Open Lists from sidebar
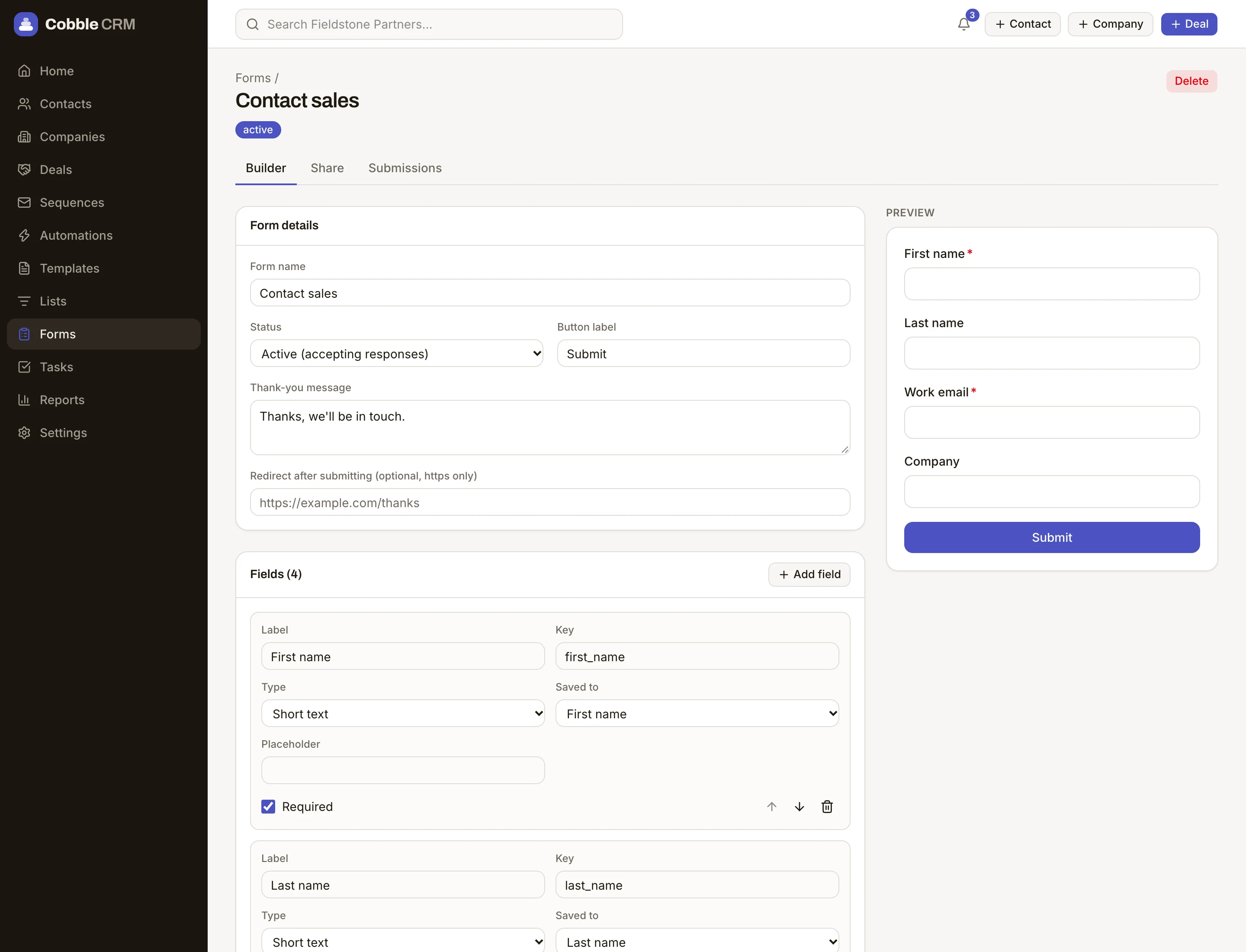Viewport: 1246px width, 952px height. (104, 301)
